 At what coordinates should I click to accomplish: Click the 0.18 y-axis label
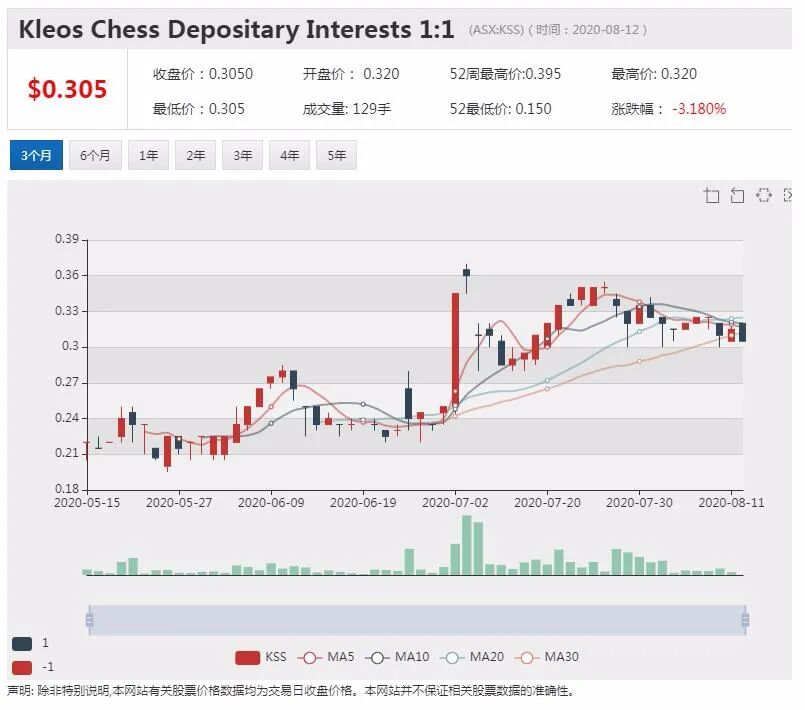pyautogui.click(x=67, y=489)
